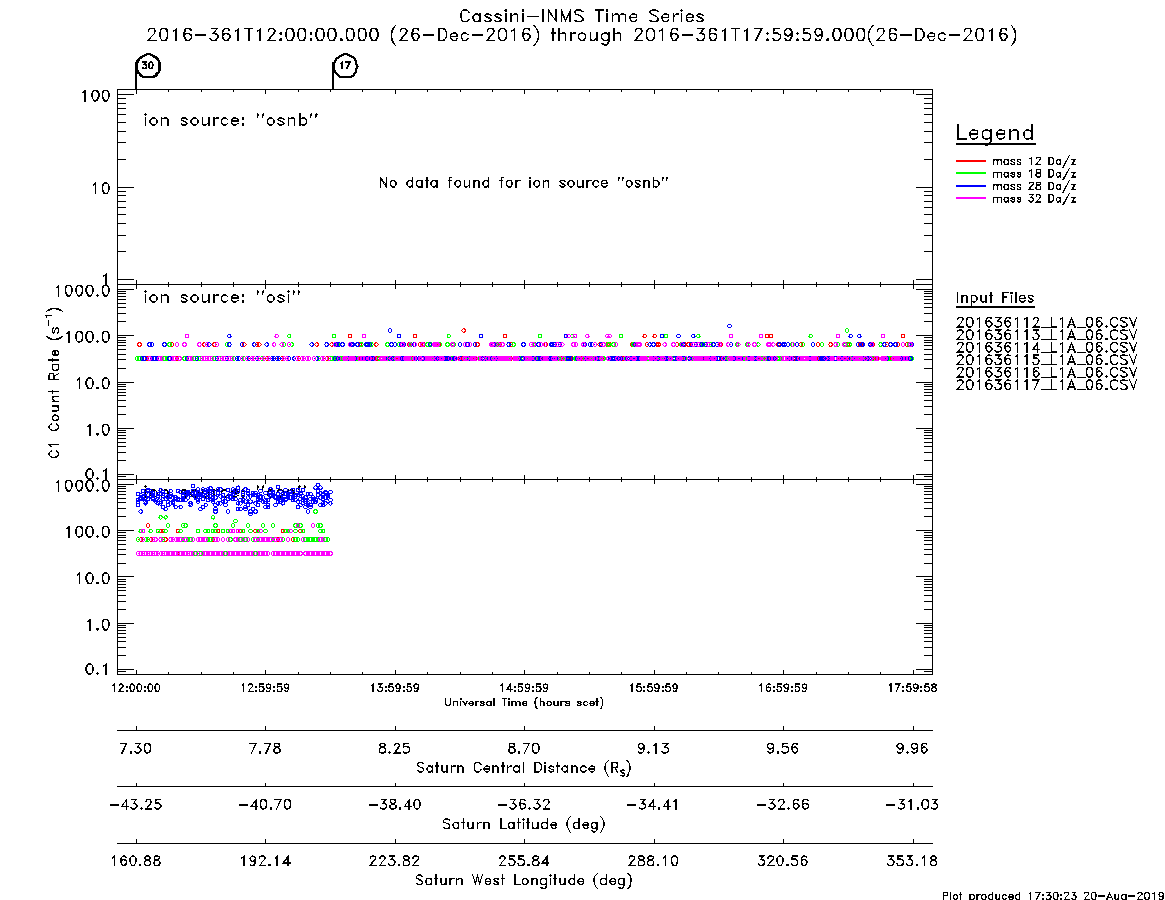Click the 14:59:59 time tick label
The height and width of the screenshot is (900, 1165).
524,688
